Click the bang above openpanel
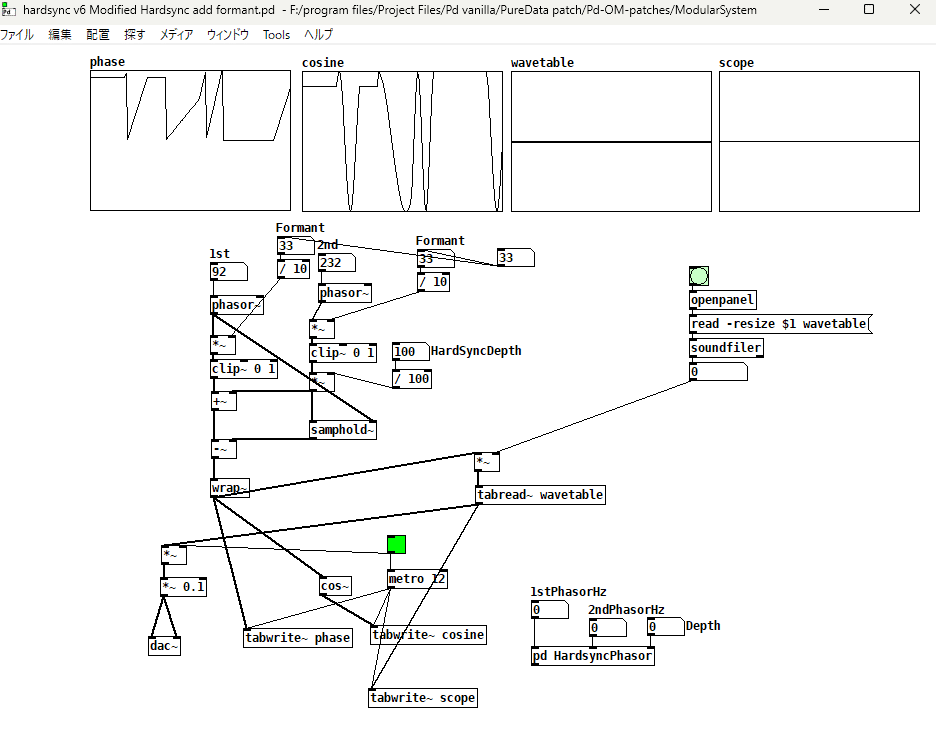Viewport: 936px width, 746px height. [x=698, y=275]
